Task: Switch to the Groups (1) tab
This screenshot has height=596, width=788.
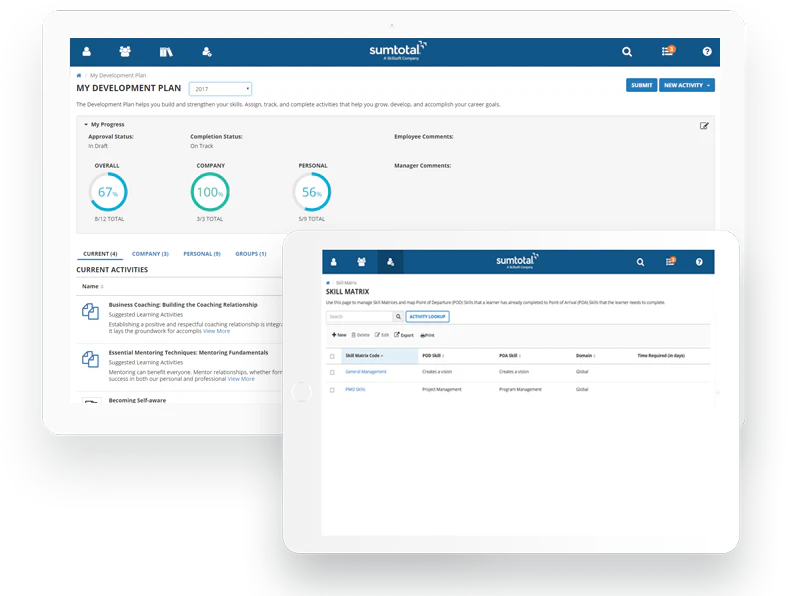Action: [251, 254]
